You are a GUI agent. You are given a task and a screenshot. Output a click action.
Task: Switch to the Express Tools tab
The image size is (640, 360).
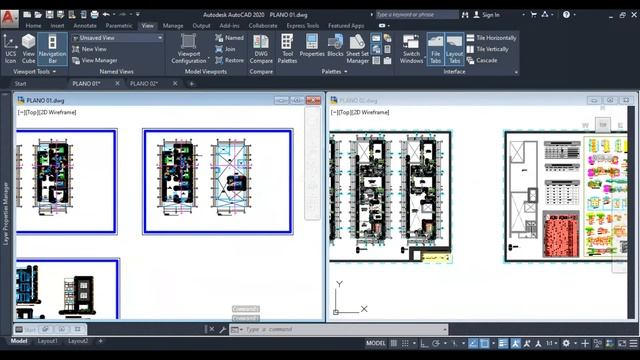302,26
